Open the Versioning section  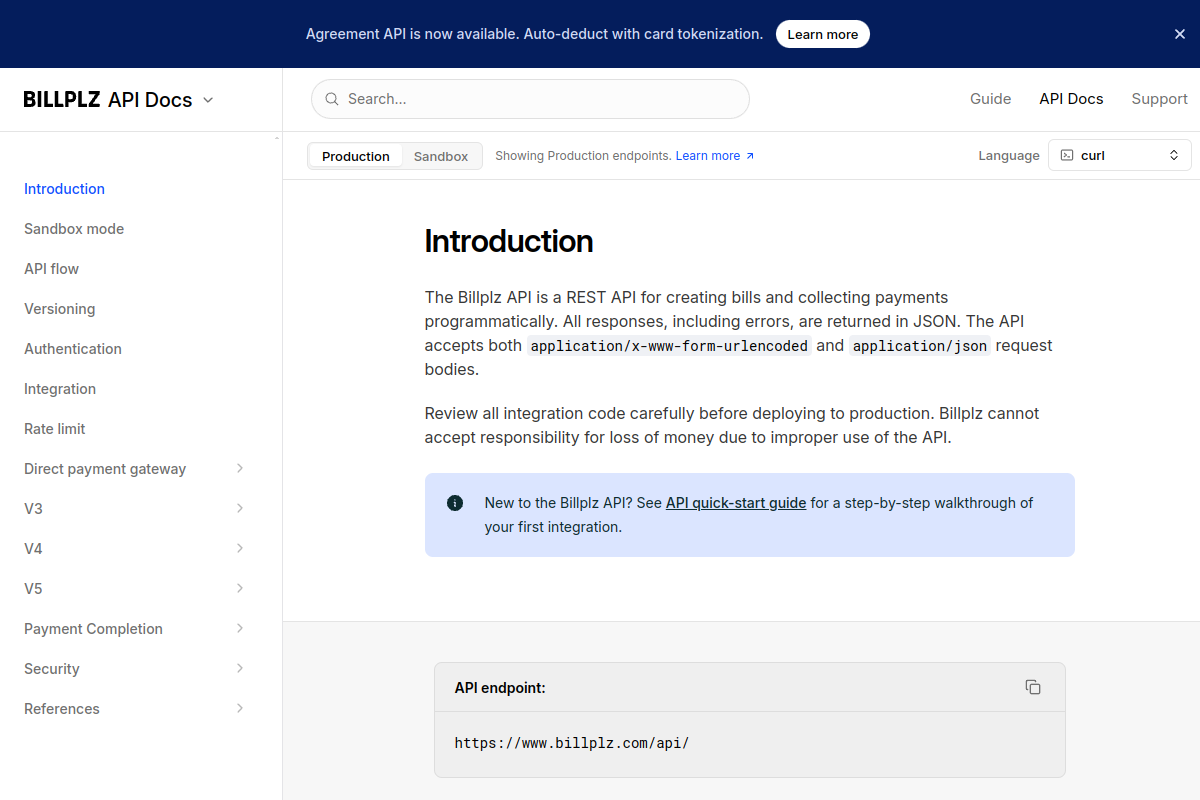pyautogui.click(x=60, y=309)
